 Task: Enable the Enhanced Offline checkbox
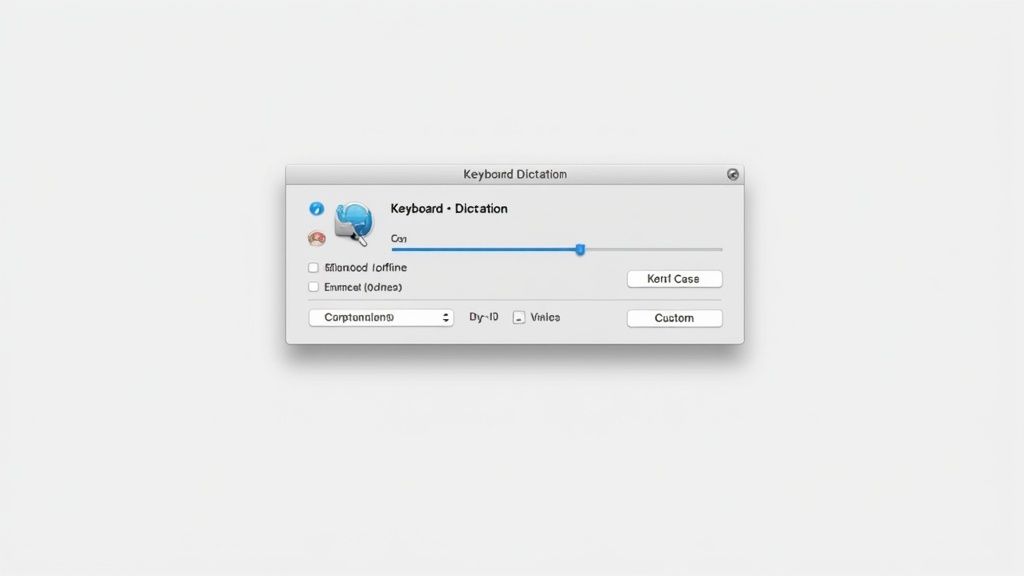(x=313, y=267)
